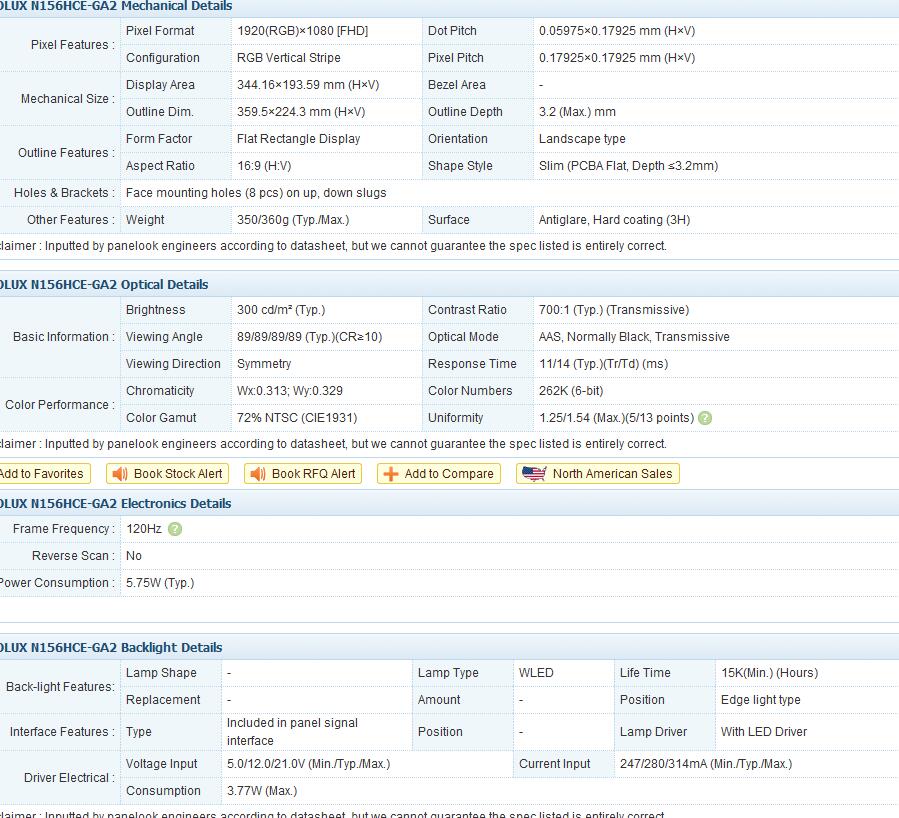Click the Book Stock Alert button
Viewport: 899px width, 818px height.
coord(167,474)
